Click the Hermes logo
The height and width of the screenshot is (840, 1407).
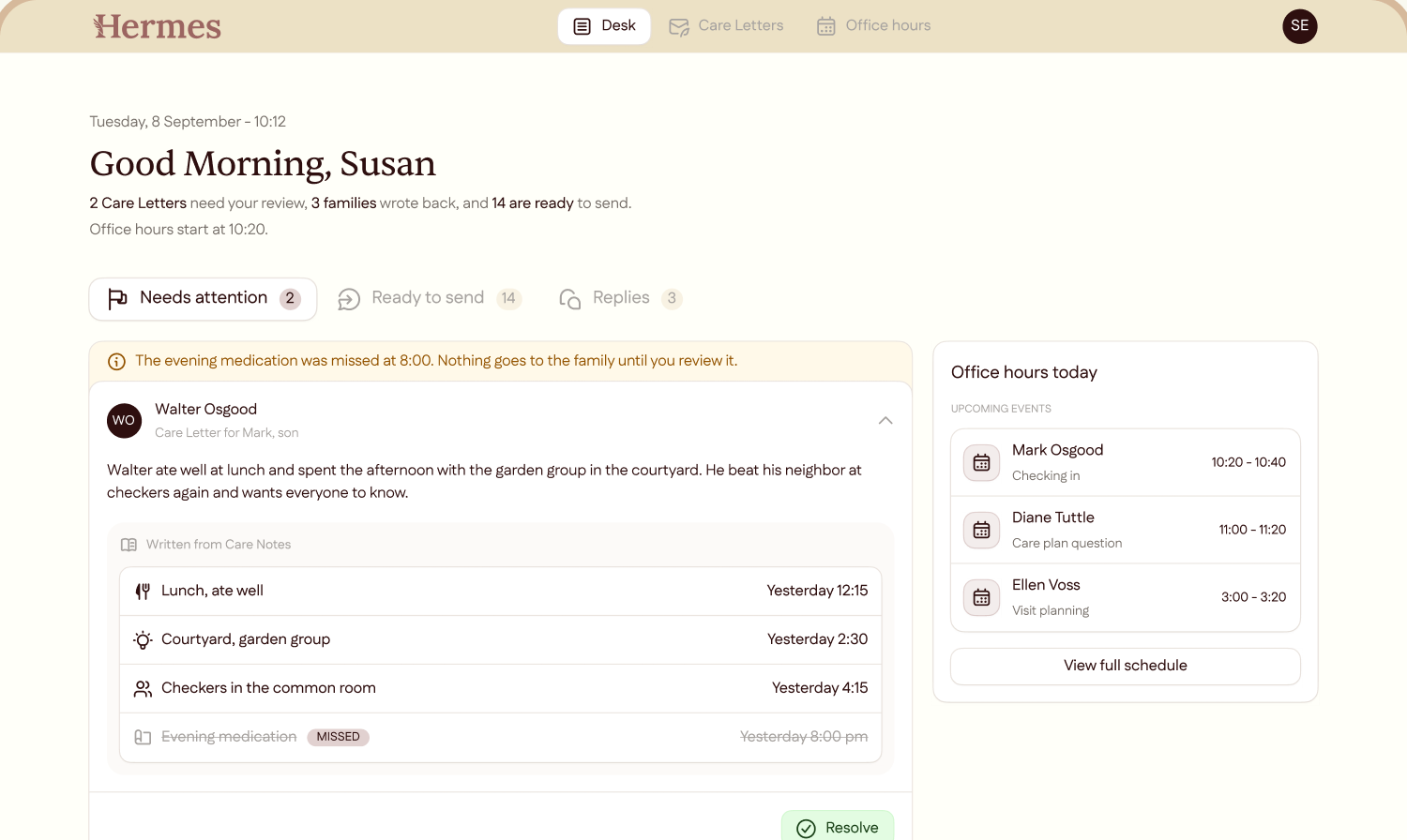157,26
